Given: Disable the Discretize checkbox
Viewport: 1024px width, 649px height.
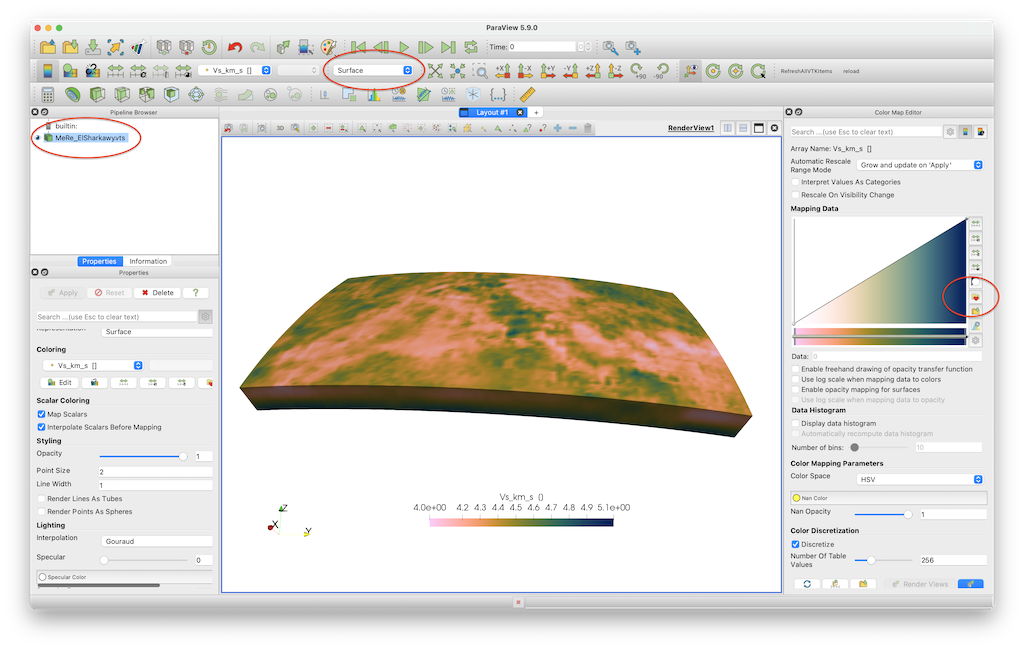Looking at the screenshot, I should [796, 544].
